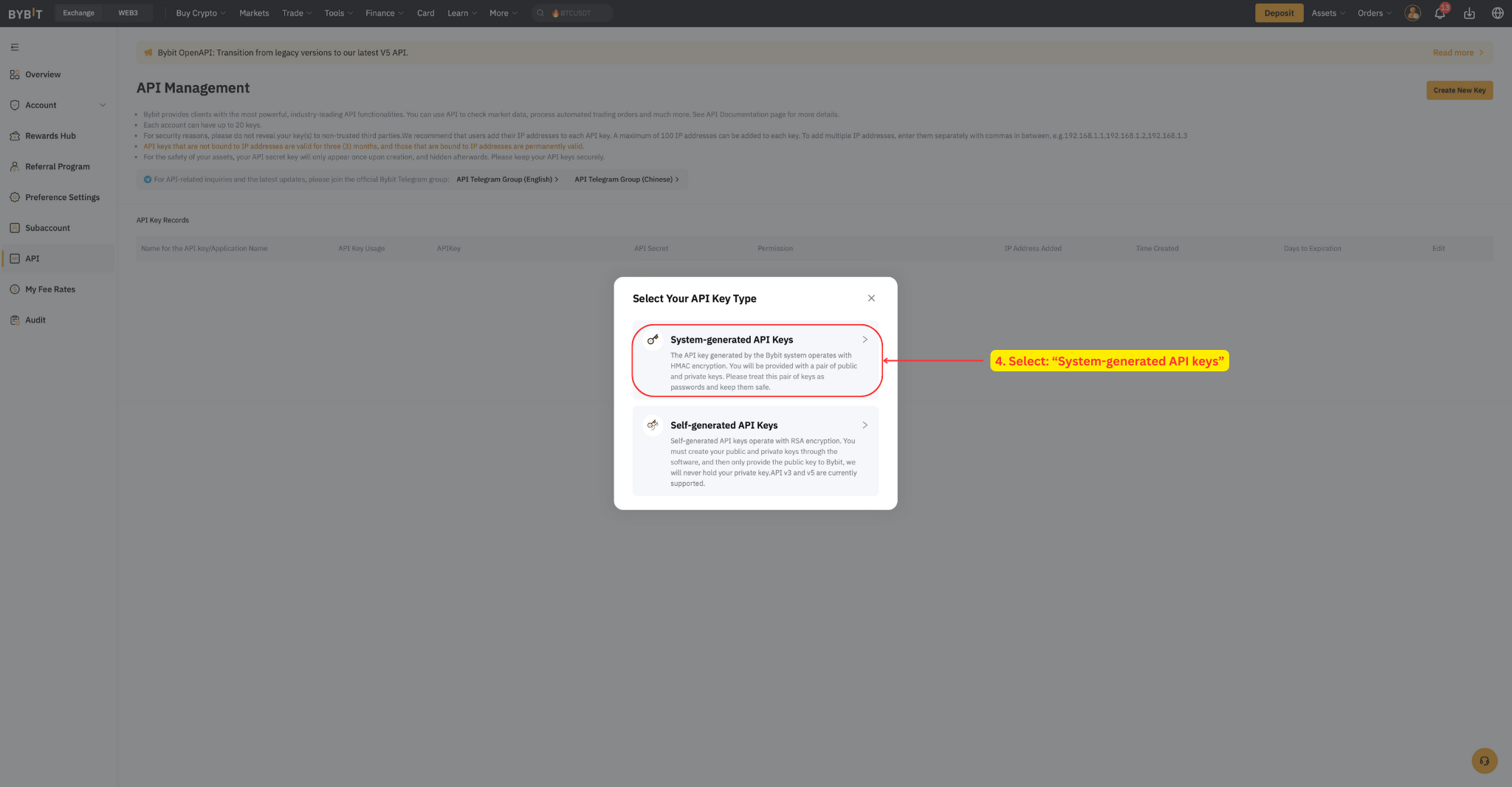Click the Self-generated keys icon

[653, 425]
